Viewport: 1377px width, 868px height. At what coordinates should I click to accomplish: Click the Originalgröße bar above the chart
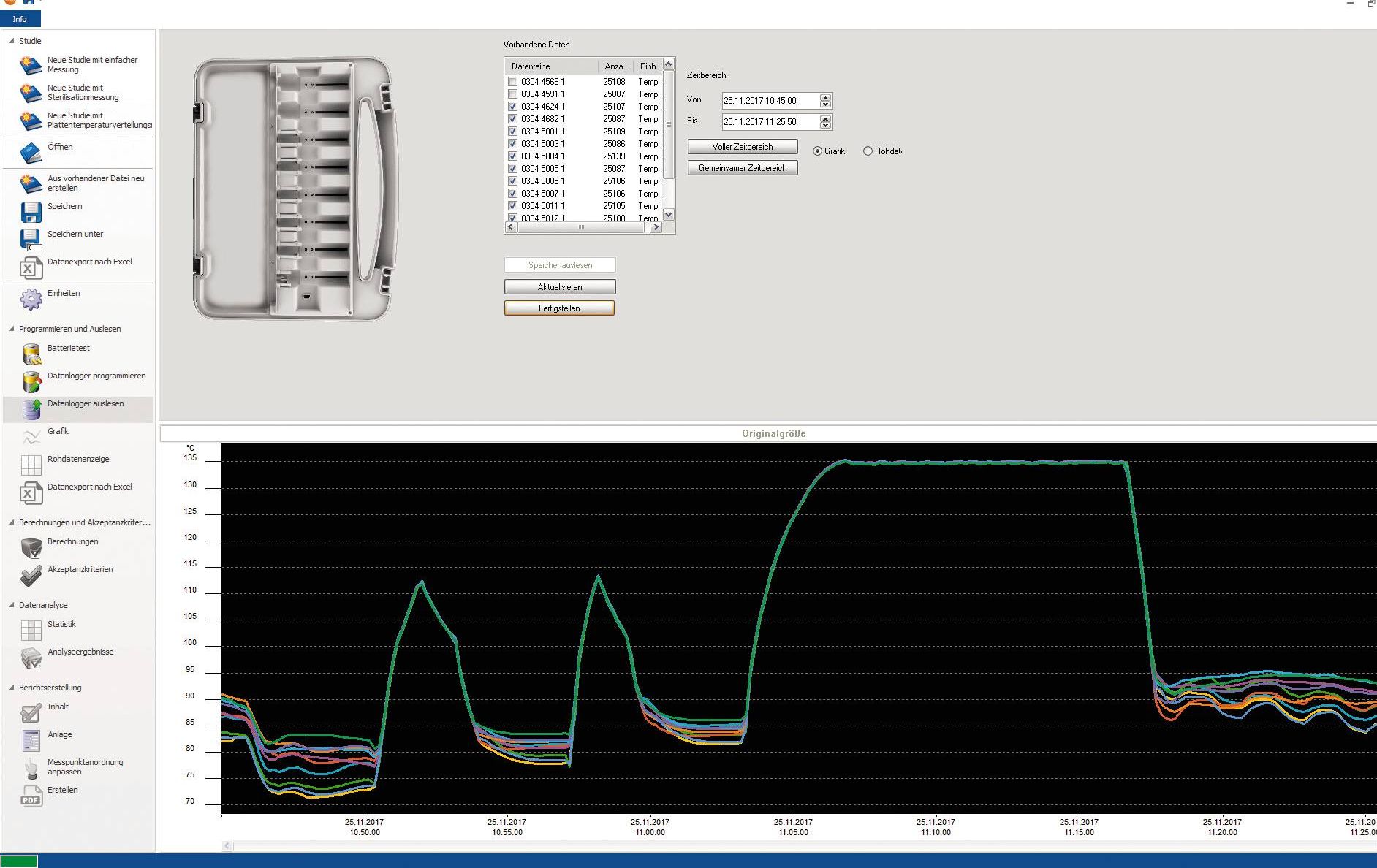[768, 433]
